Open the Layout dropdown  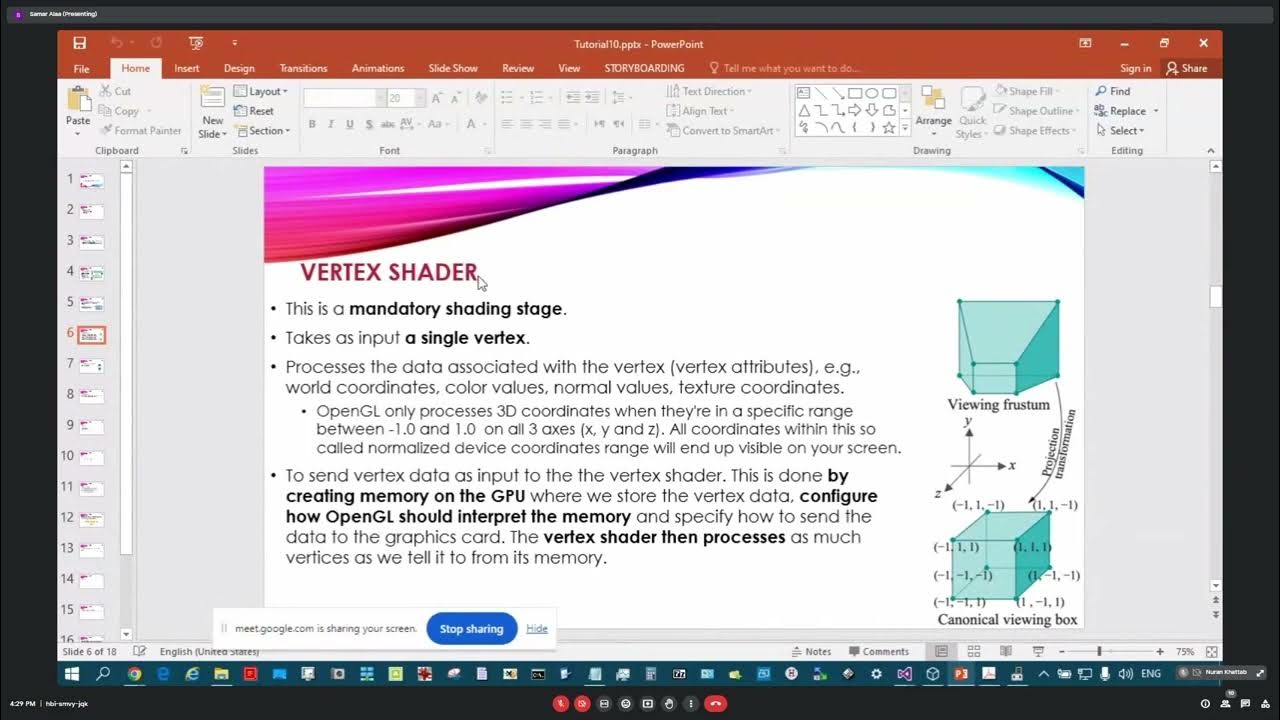261,91
